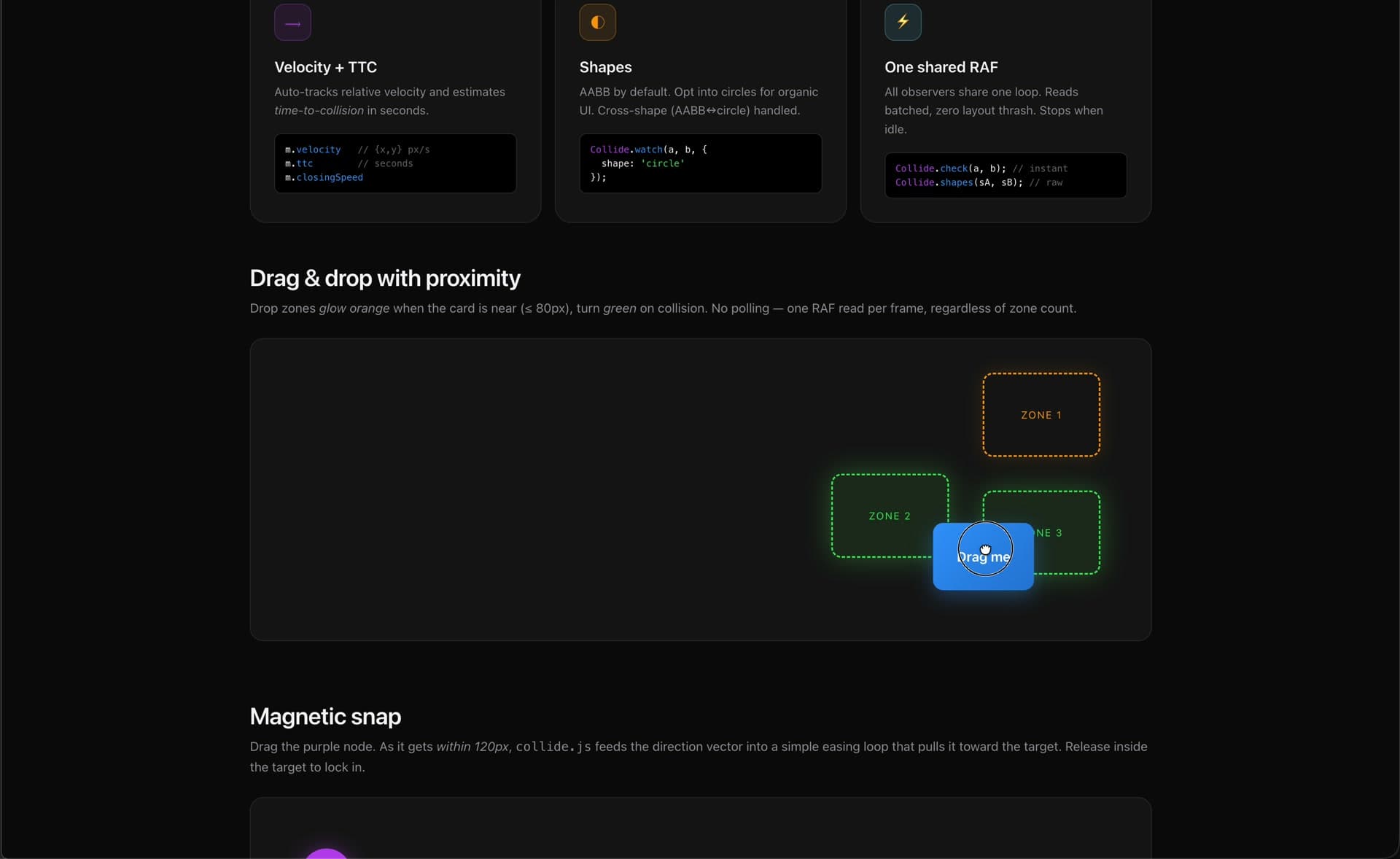Click the purple magnetic node circle
The width and height of the screenshot is (1400, 859).
(x=326, y=854)
